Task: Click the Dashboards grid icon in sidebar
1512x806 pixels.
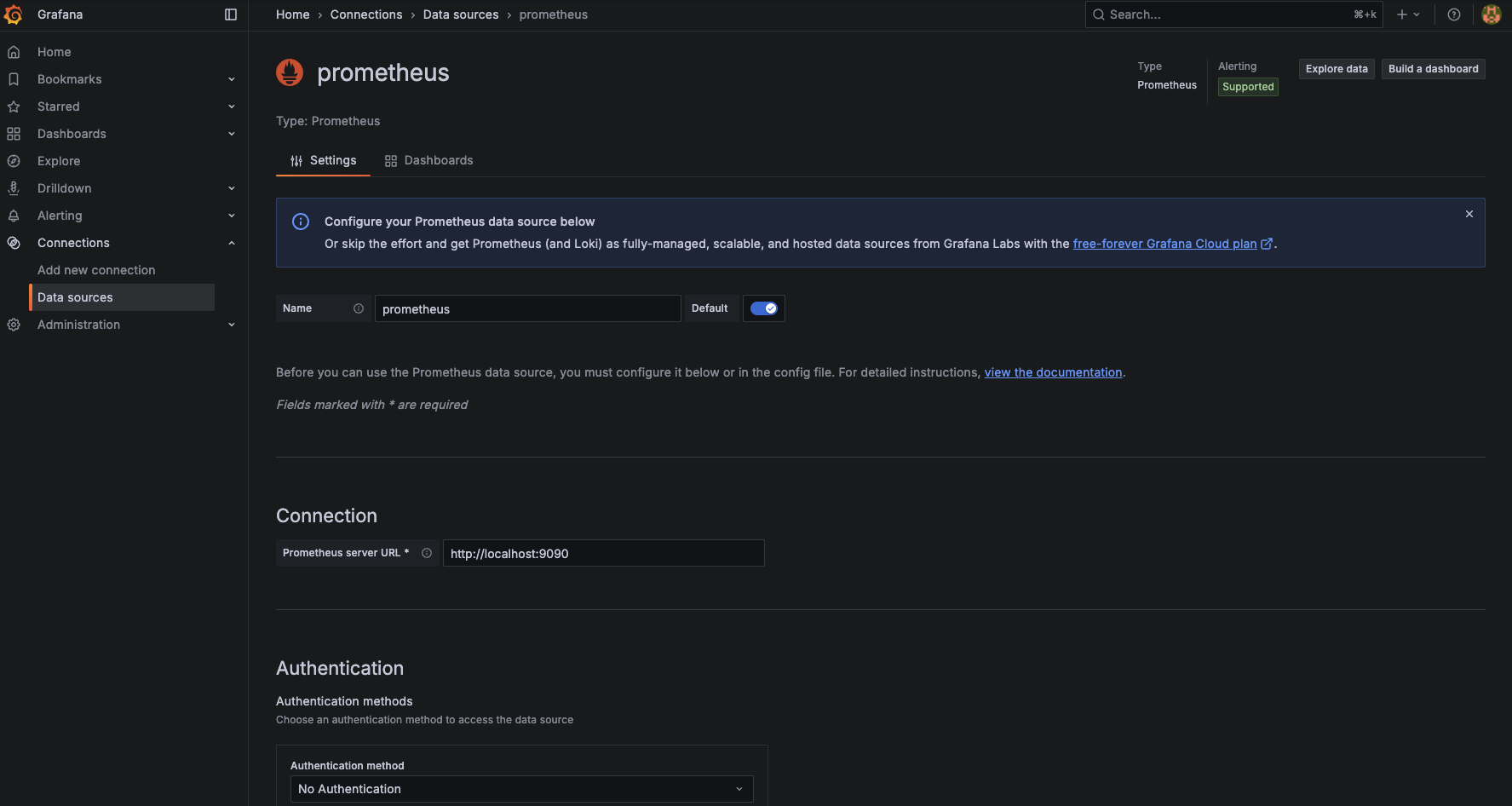Action: (x=14, y=134)
